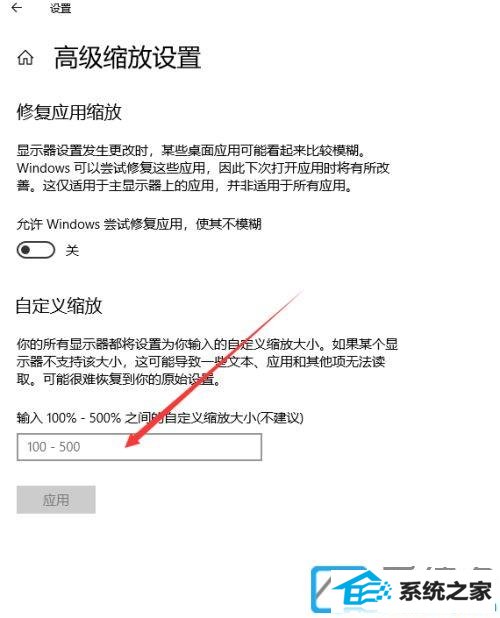Select the 高级缩放设置 page heading
This screenshot has width=500, height=618.
(x=127, y=58)
